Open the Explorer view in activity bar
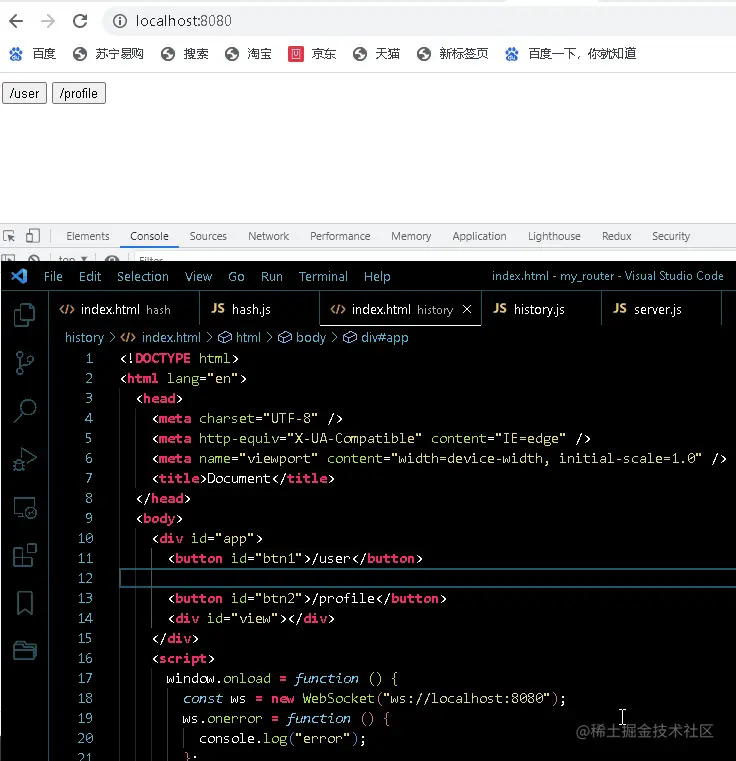Viewport: 736px width, 761px height. [24, 315]
